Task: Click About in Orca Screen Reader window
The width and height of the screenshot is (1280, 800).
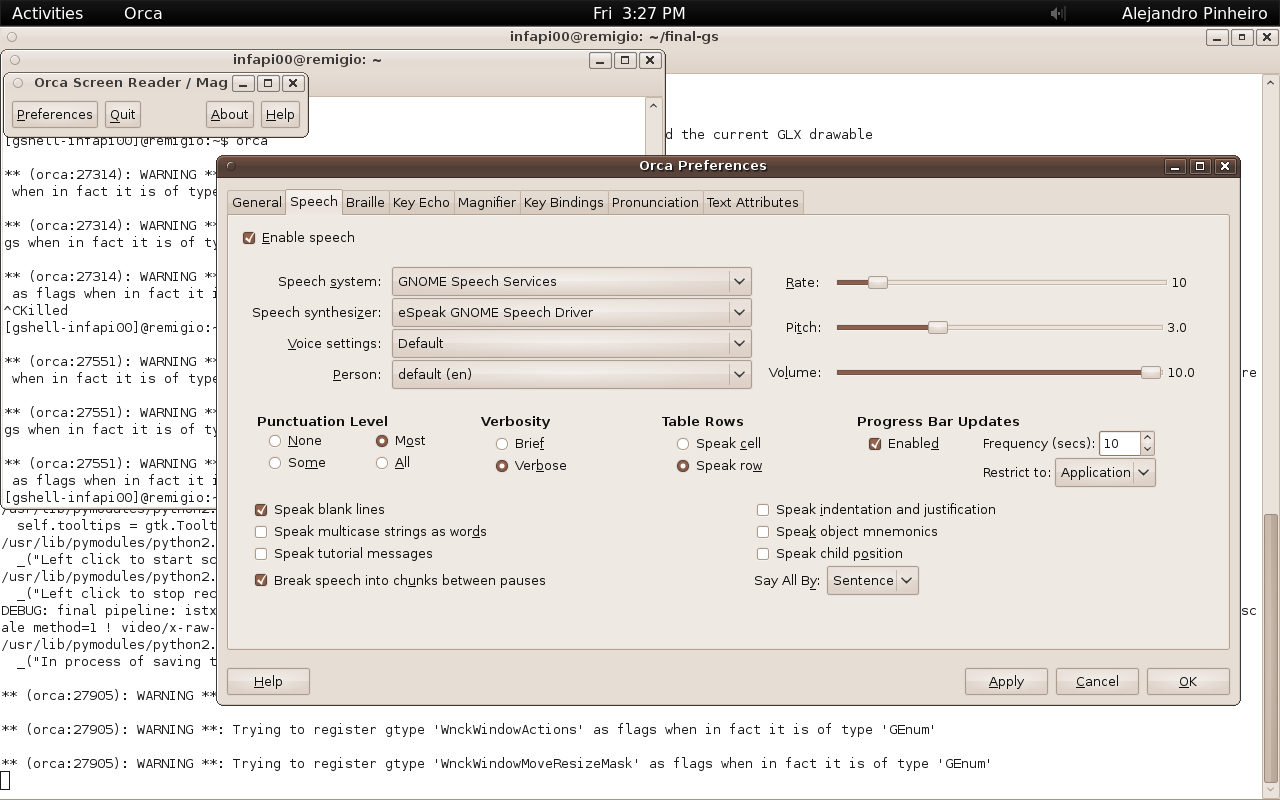Action: pyautogui.click(x=229, y=114)
